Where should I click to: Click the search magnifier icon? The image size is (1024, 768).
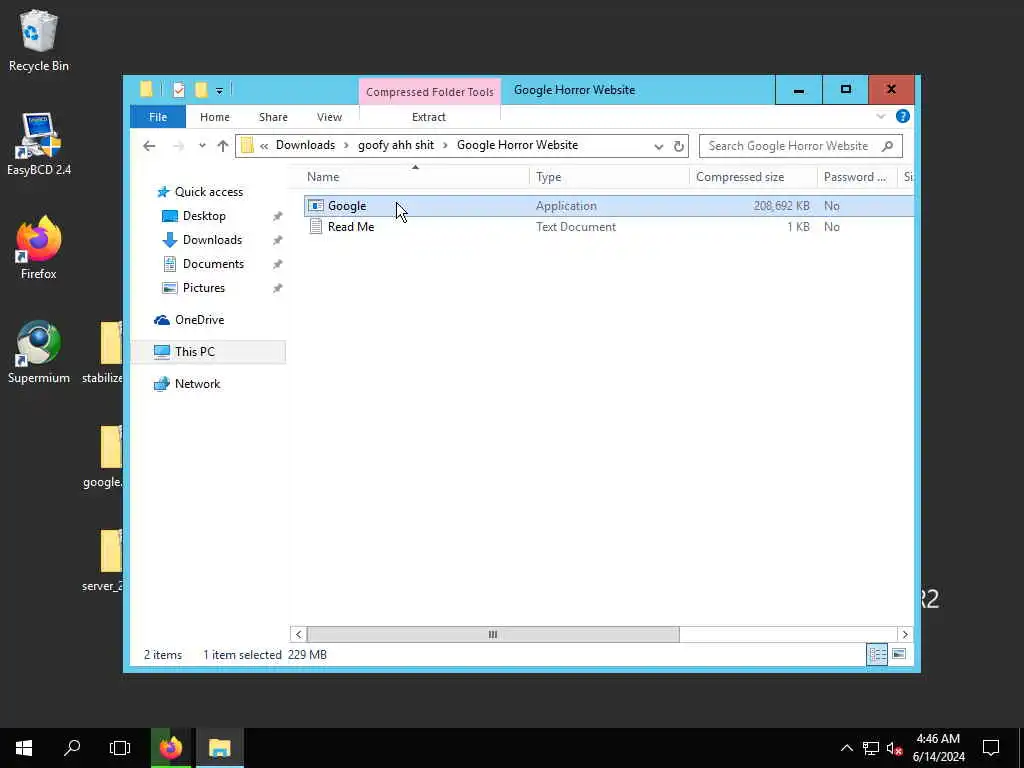pos(888,146)
